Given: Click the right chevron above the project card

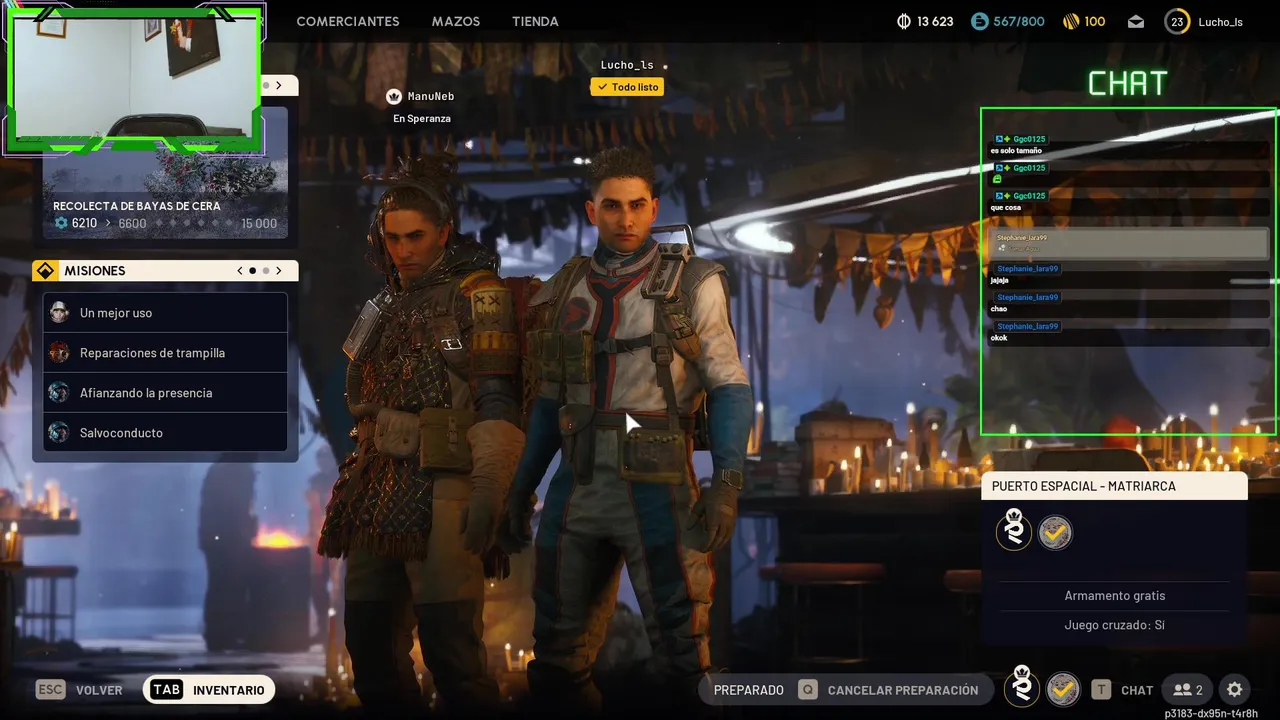Looking at the screenshot, I should click(280, 86).
